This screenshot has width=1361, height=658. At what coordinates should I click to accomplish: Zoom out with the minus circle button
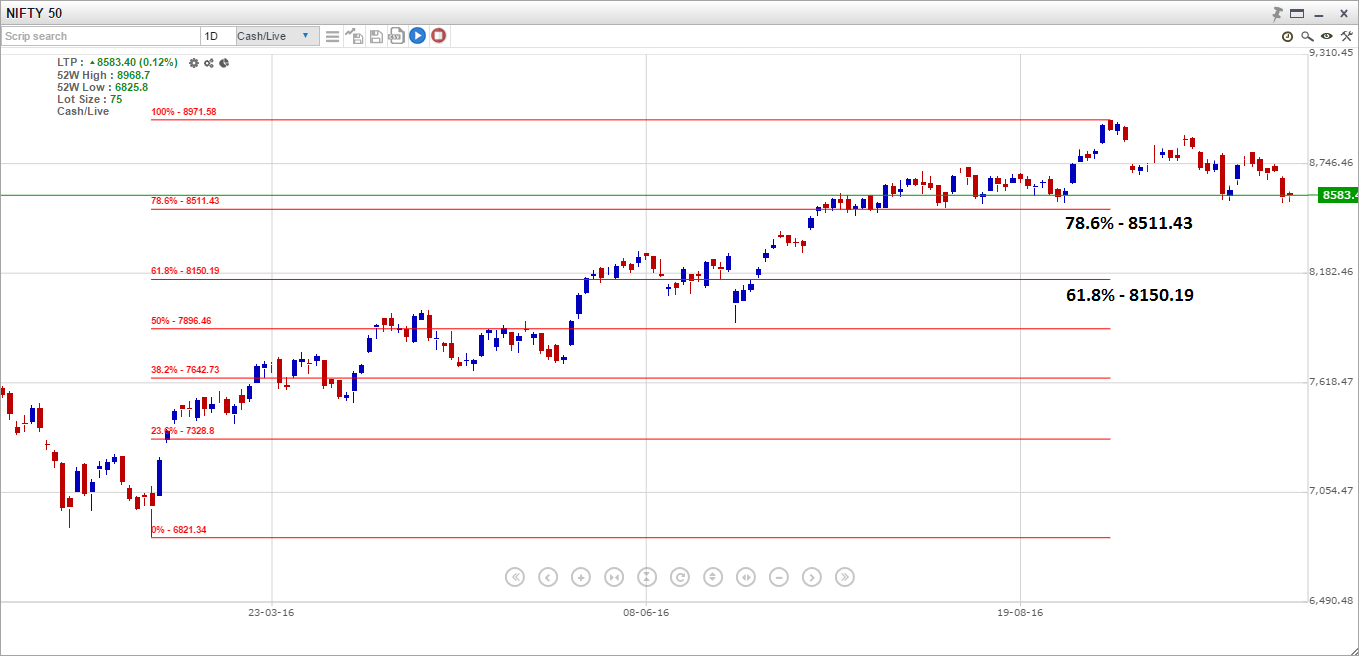[779, 577]
